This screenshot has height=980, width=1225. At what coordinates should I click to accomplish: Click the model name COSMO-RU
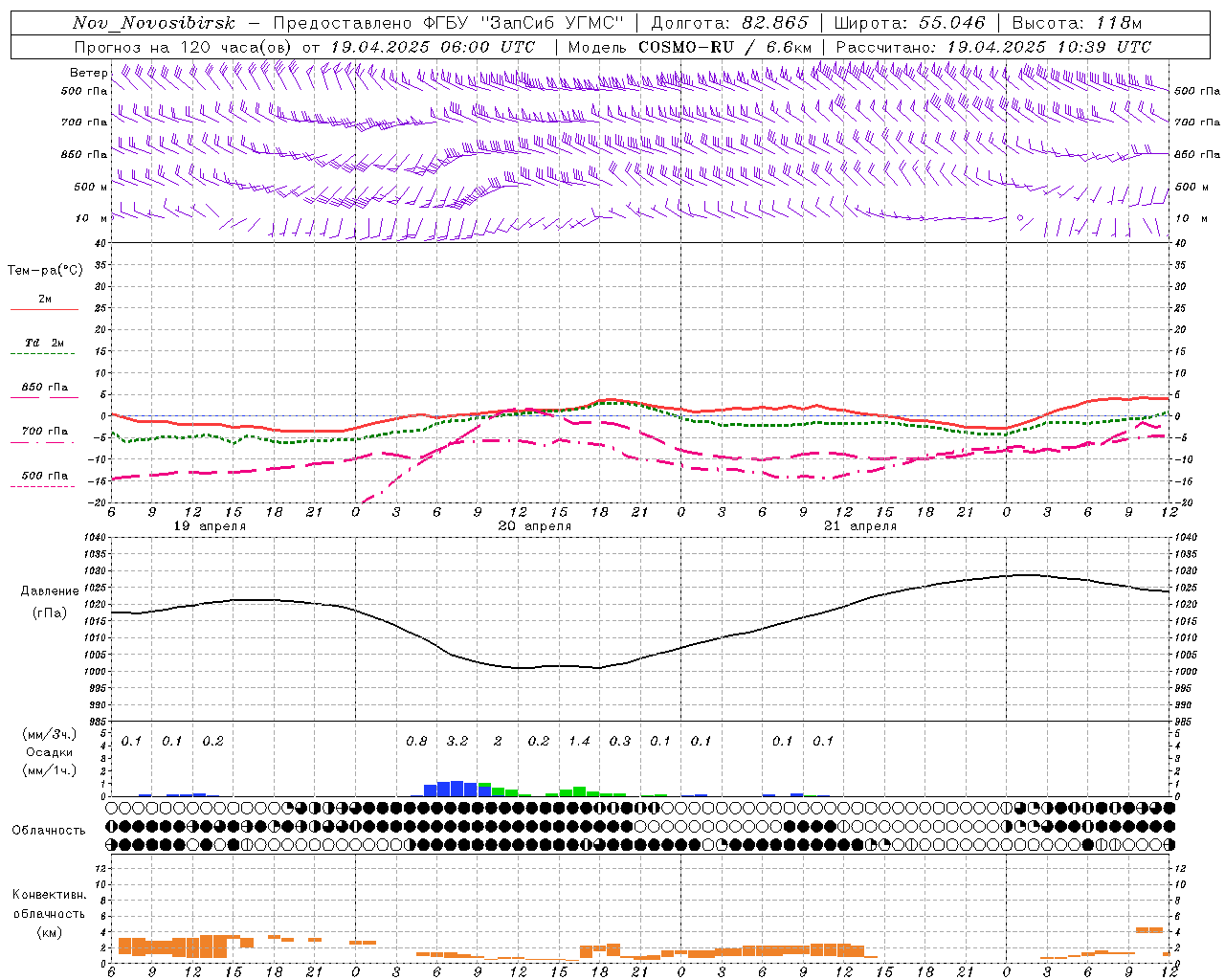coord(685,47)
